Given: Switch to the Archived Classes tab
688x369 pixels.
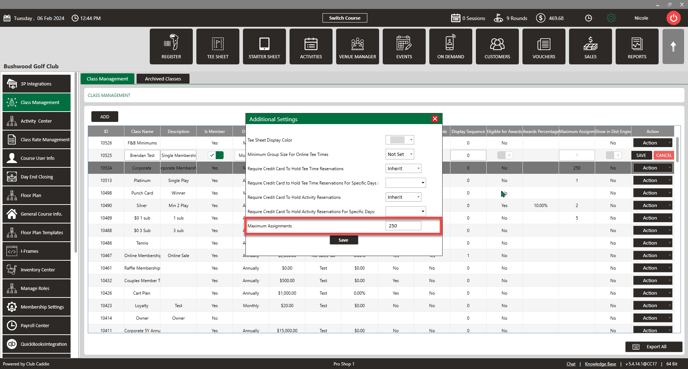Looking at the screenshot, I should point(163,79).
